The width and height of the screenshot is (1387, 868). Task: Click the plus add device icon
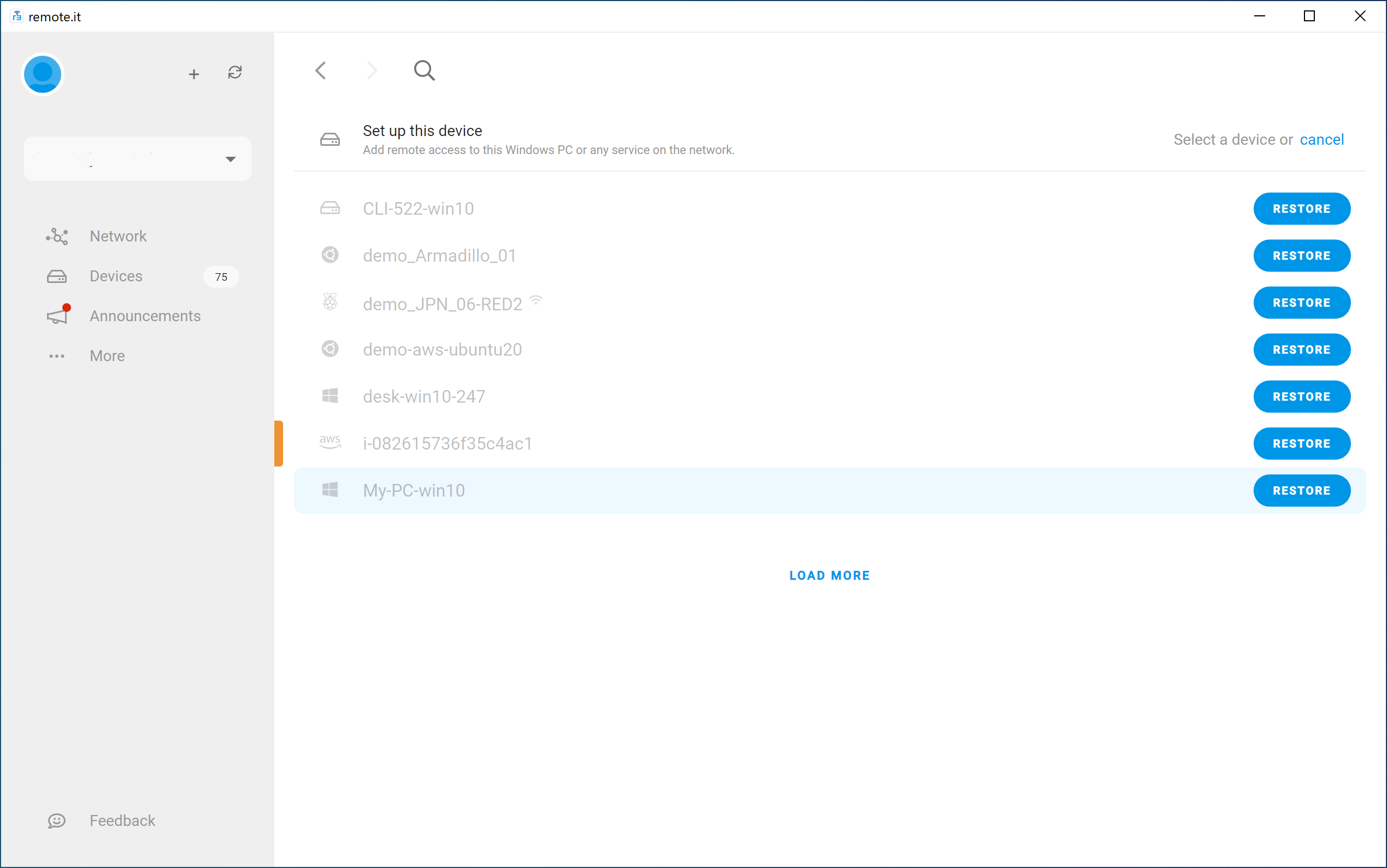[194, 74]
